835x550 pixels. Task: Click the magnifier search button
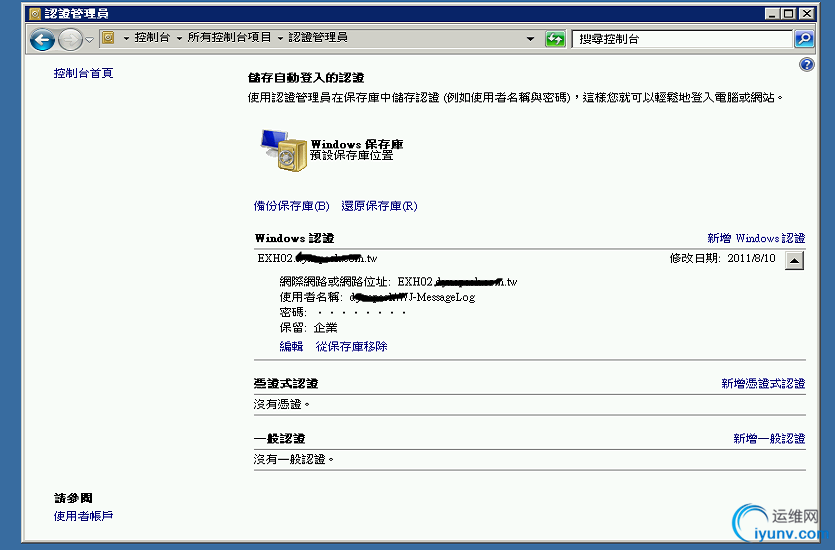(804, 38)
